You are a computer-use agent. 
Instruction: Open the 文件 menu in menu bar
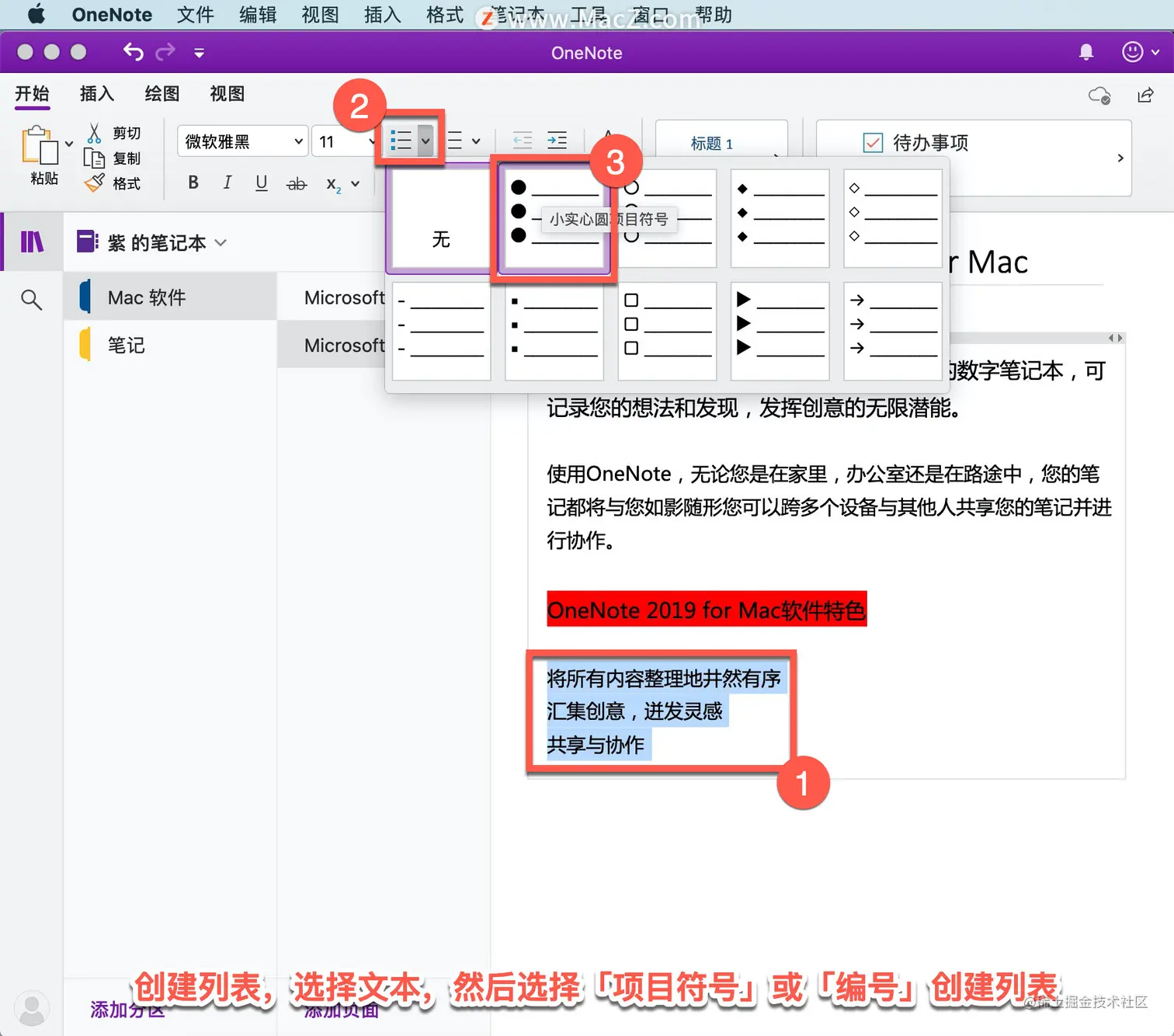click(x=195, y=15)
